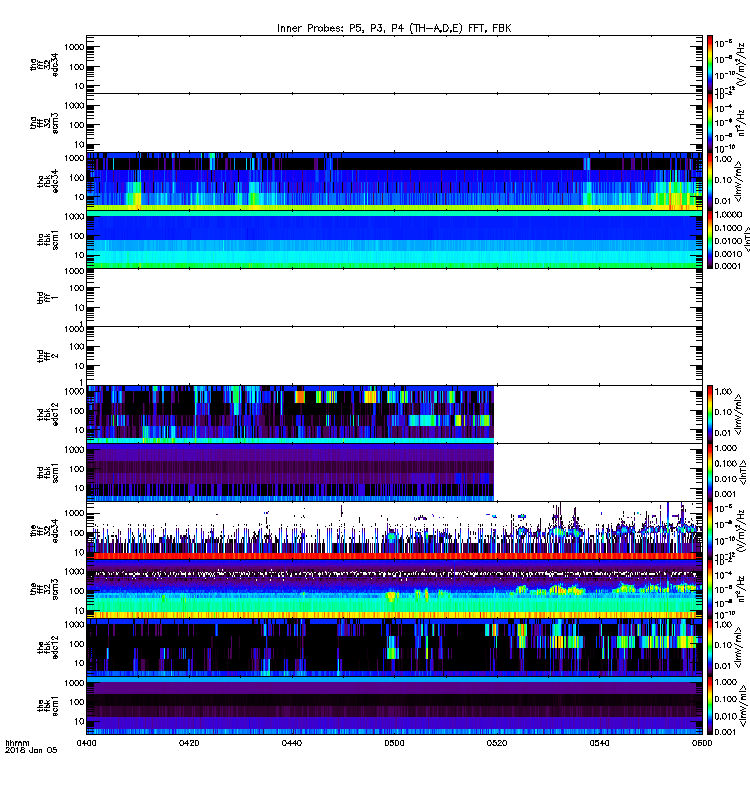
Task: Select the 'tha fbk scm1' panel label
Action: [48, 240]
